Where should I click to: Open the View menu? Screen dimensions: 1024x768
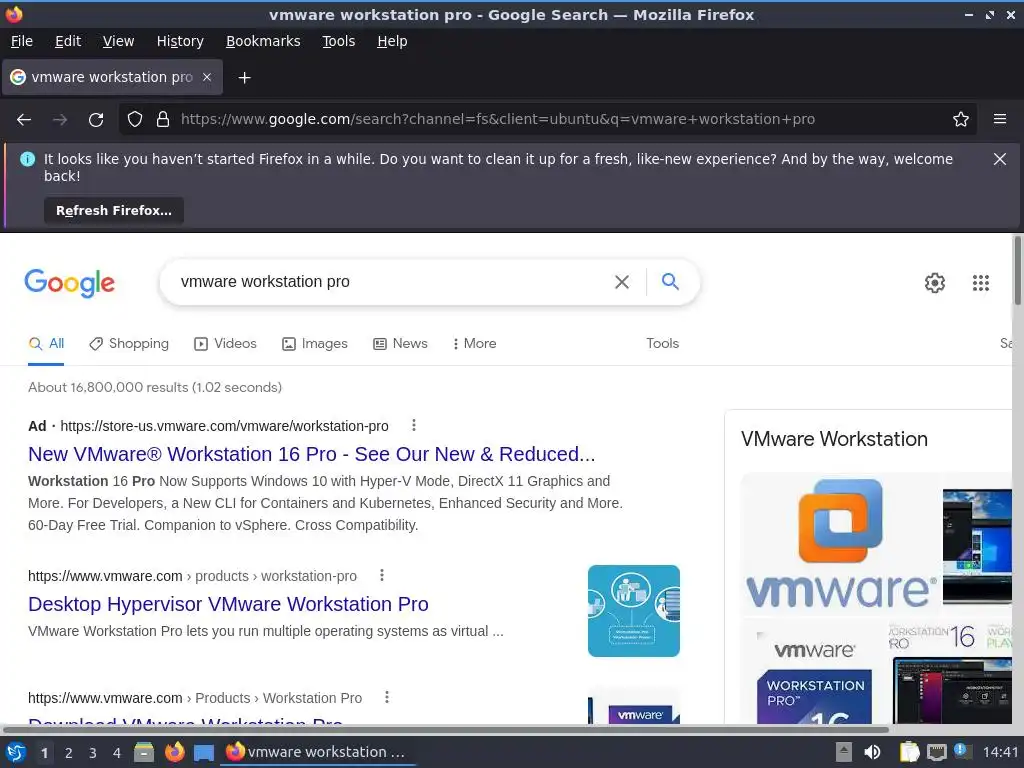click(118, 41)
